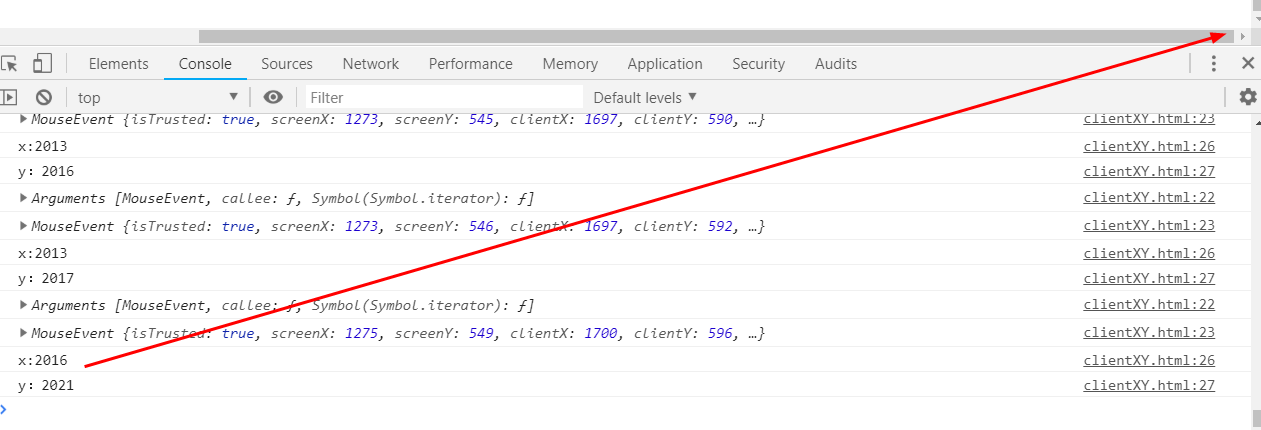Expand MouseEvent with clientY 590

coord(24,119)
